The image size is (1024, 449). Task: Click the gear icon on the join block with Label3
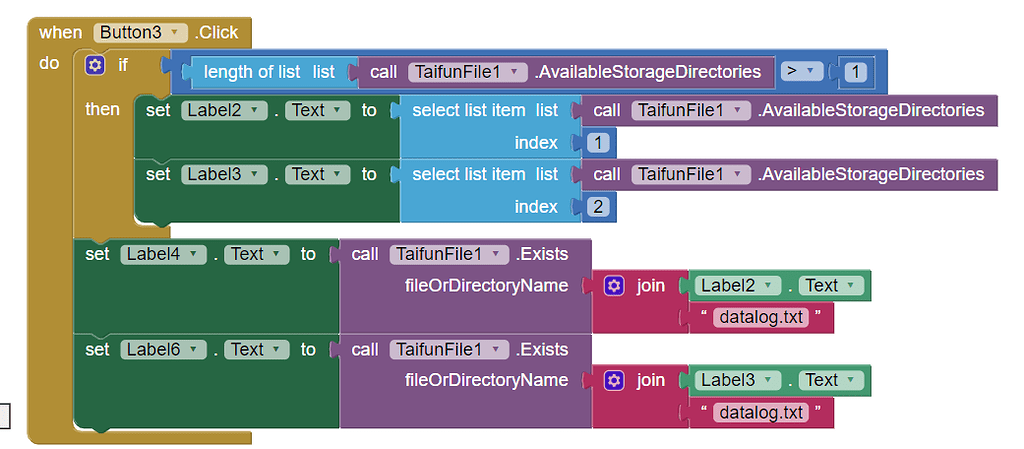615,380
